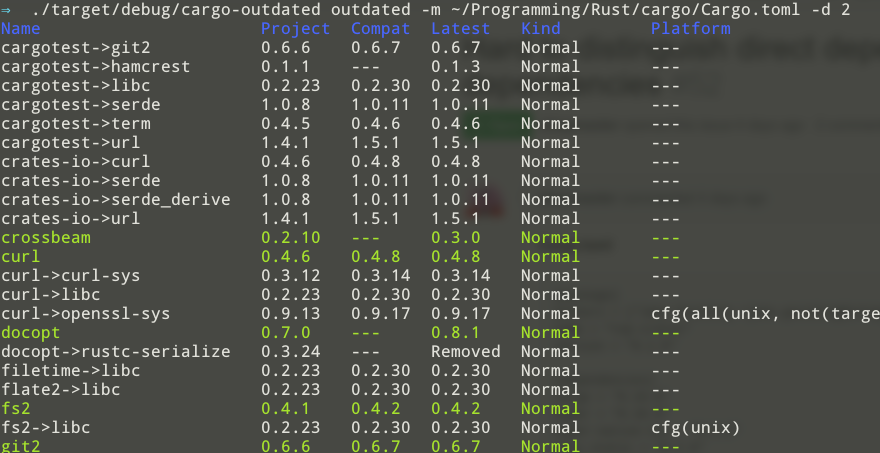The width and height of the screenshot is (880, 453).
Task: Select the crates-io->serde row name
Action: tap(81, 181)
